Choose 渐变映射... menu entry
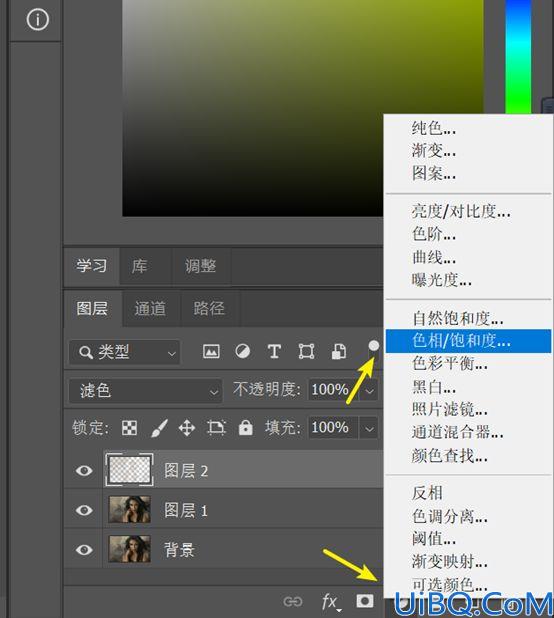The width and height of the screenshot is (554, 618). tap(468, 561)
